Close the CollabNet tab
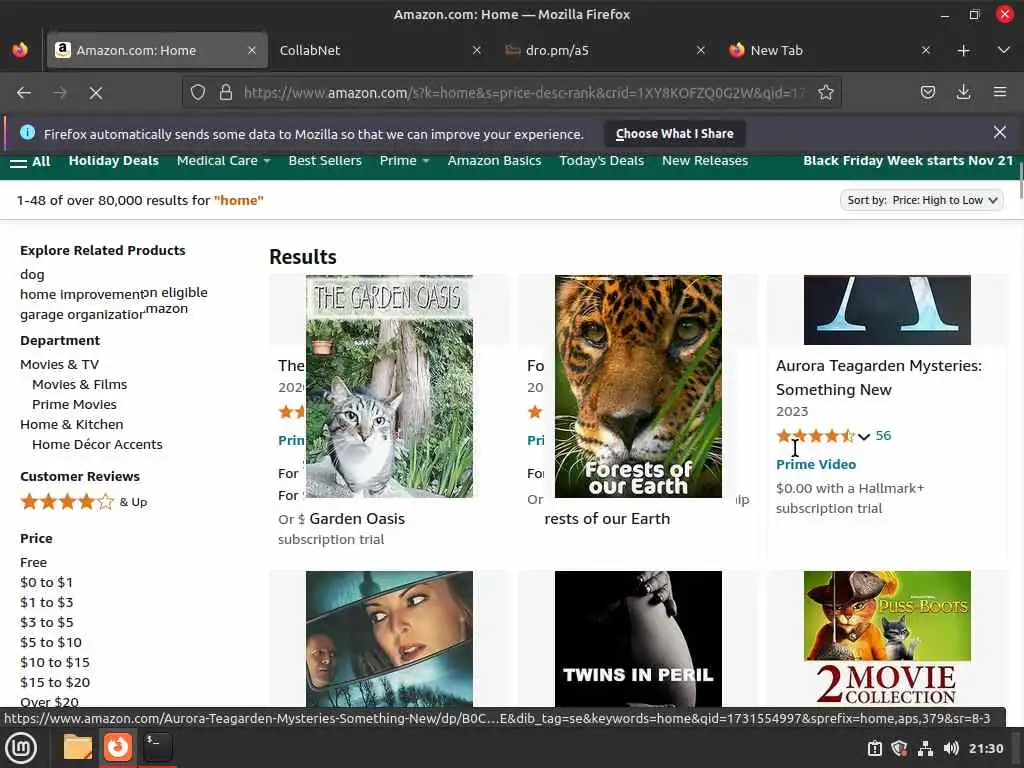 477,50
